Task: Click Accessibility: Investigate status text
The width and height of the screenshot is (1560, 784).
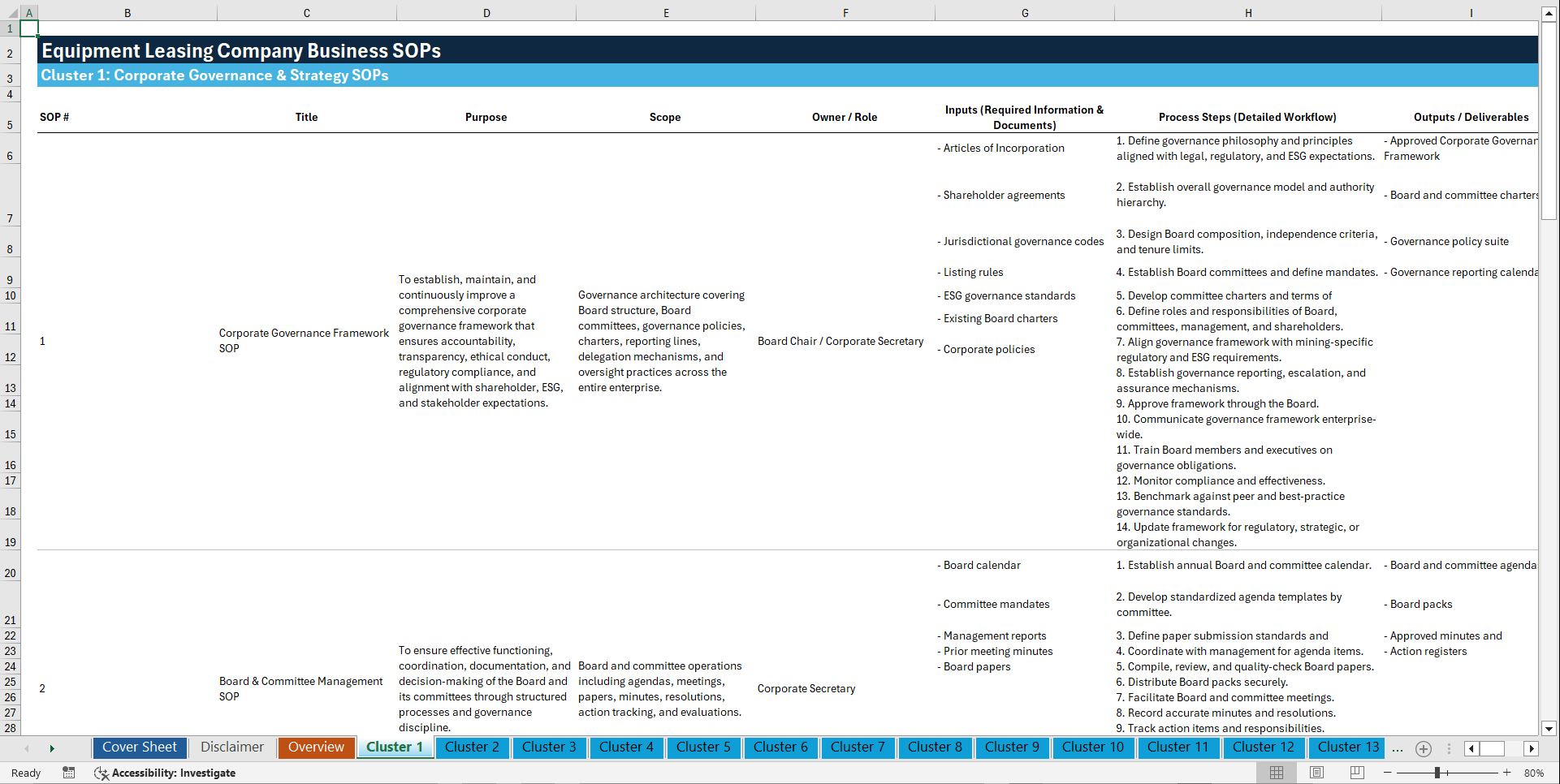Action: [x=173, y=773]
